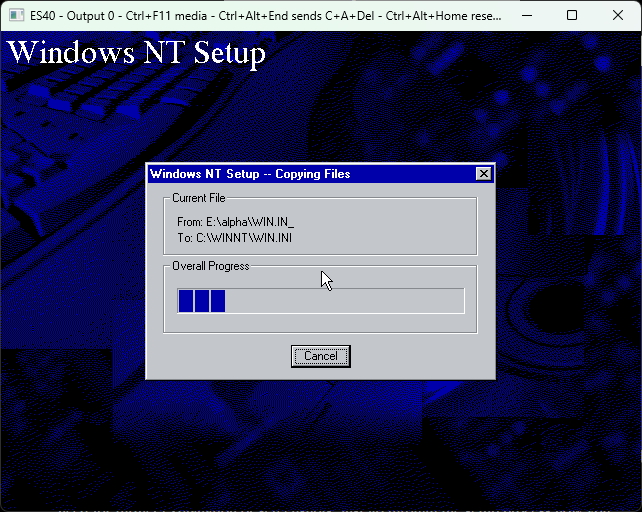
Task: Close the Copying Files dialog
Action: point(484,174)
